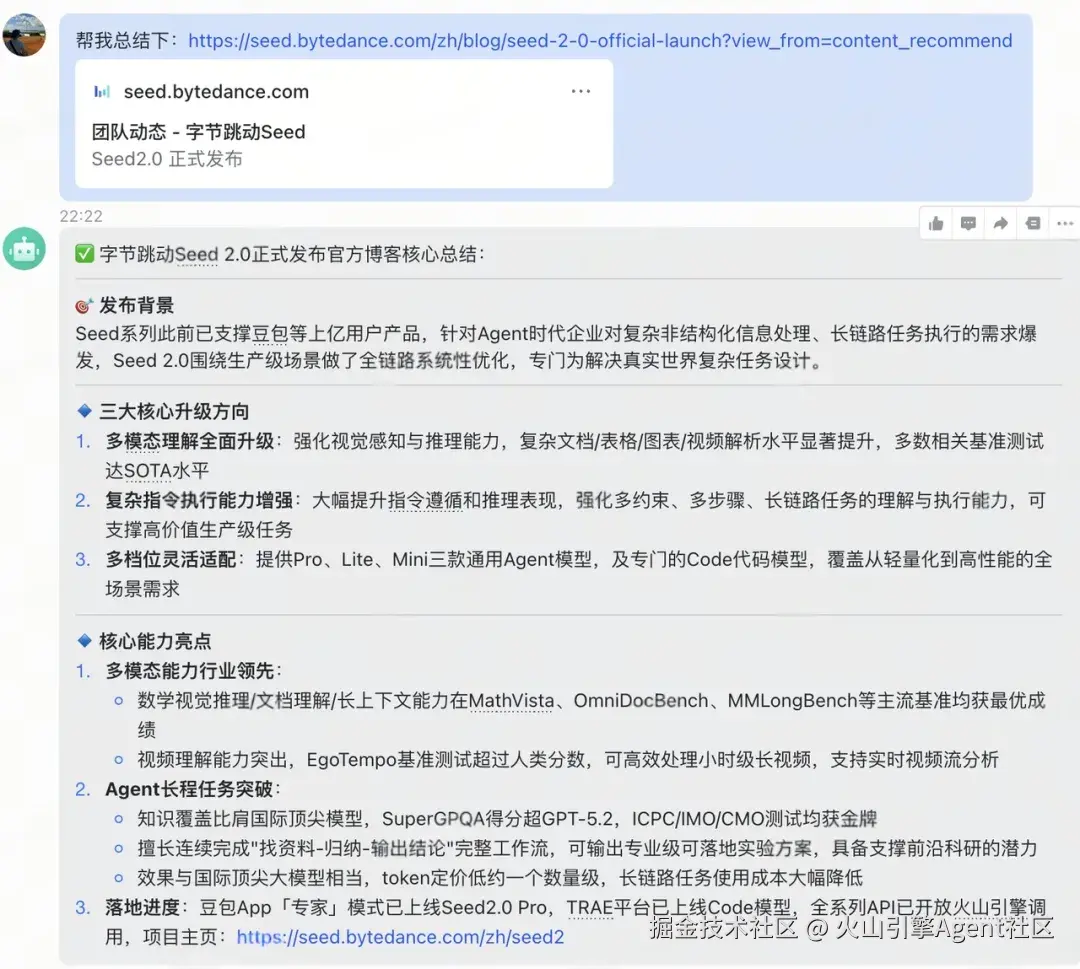This screenshot has width=1080, height=969.
Task: Click the bold text Agent长程任务突破
Action: 189,789
